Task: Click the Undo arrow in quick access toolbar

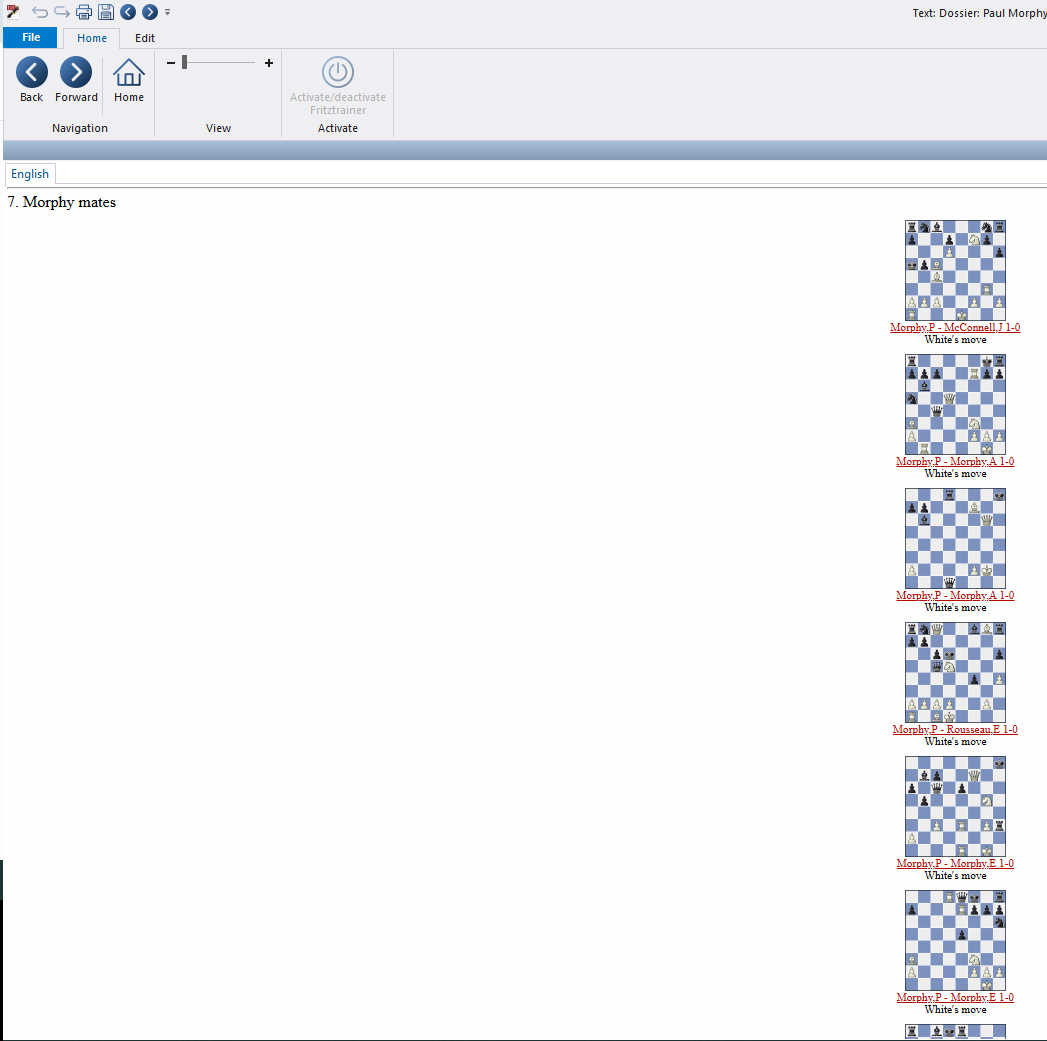Action: coord(40,12)
